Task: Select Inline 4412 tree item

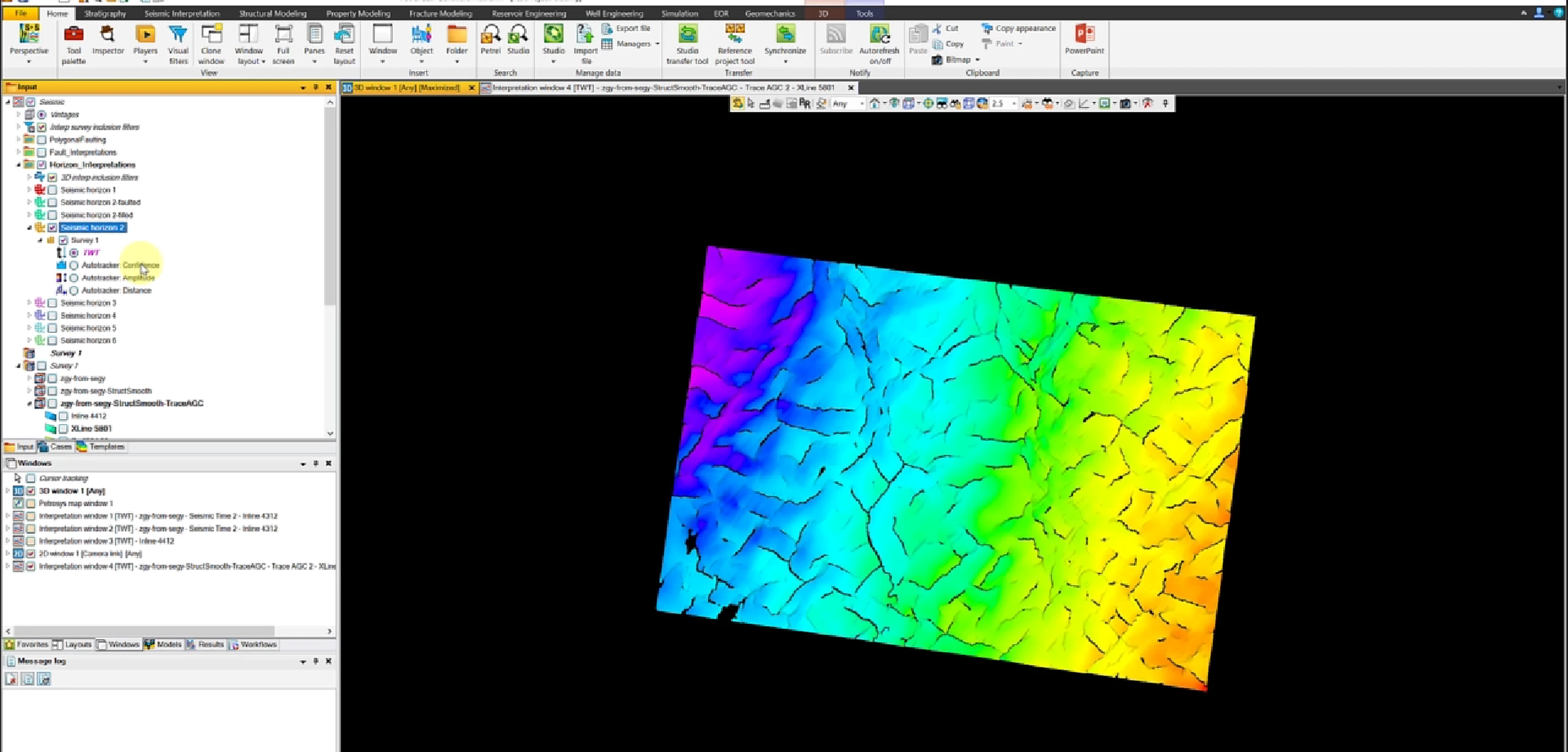Action: 89,416
